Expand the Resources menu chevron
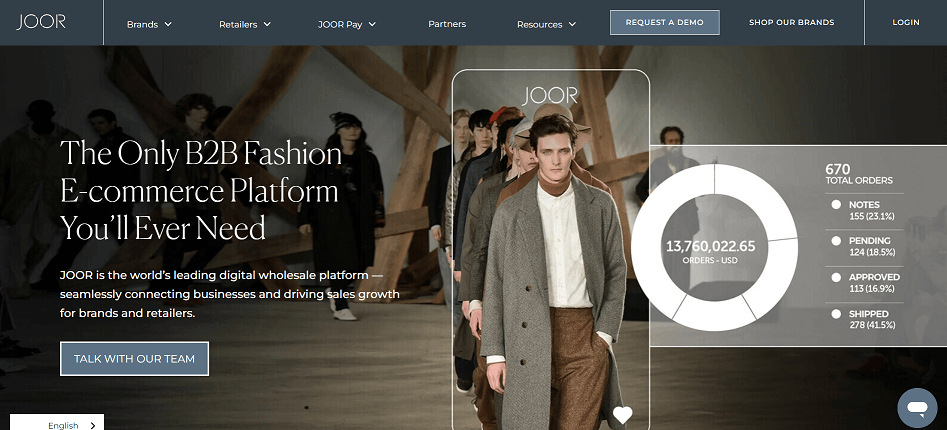 (572, 24)
